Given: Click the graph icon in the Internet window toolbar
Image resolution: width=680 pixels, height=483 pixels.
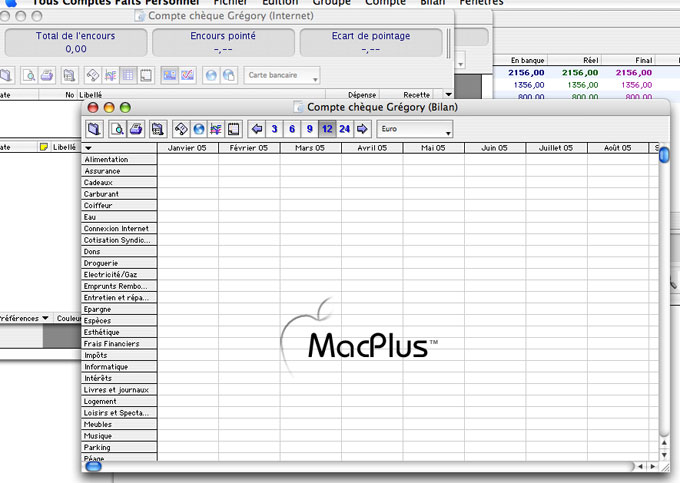Looking at the screenshot, I should point(110,75).
